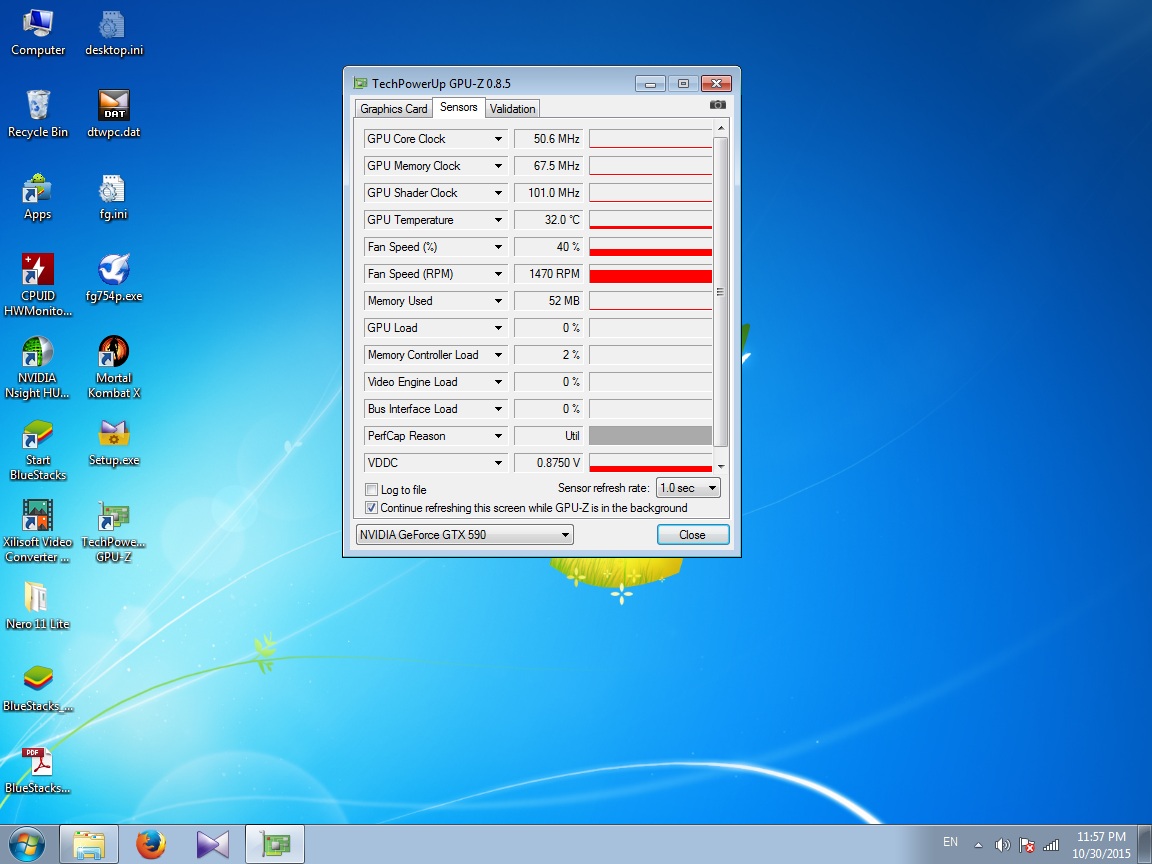The image size is (1152, 864).
Task: Minimize the GPU-Z window
Action: coord(650,84)
